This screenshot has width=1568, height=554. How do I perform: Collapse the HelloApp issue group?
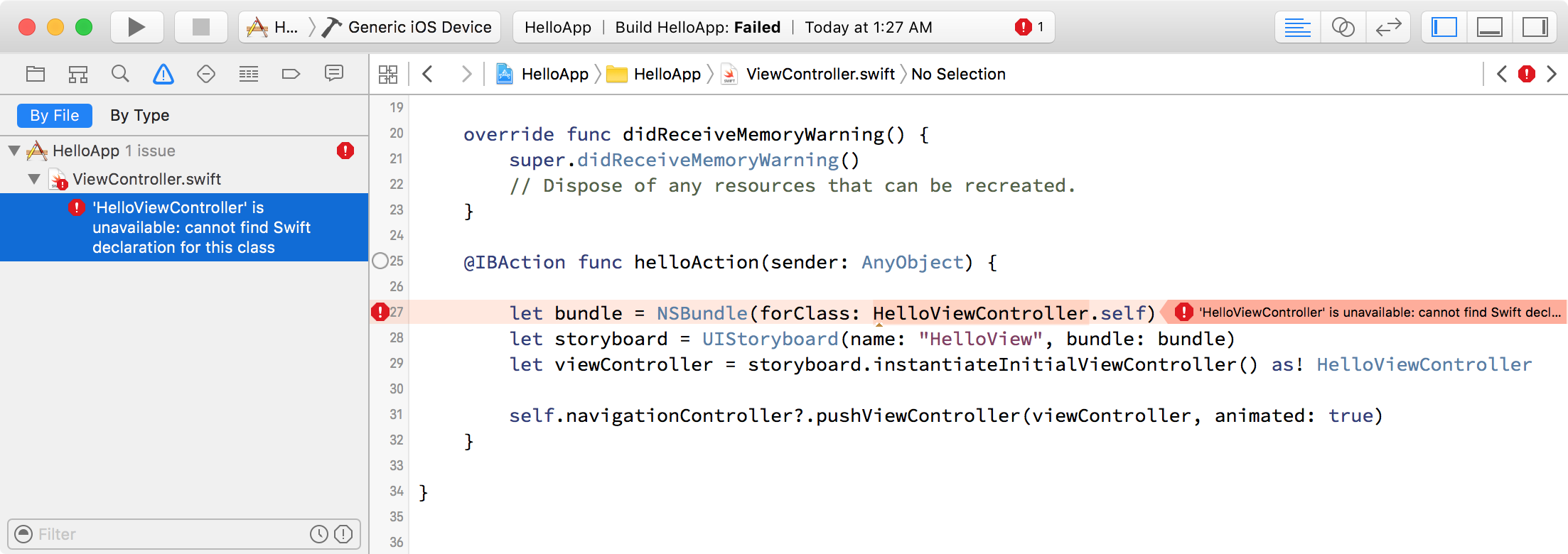click(x=14, y=151)
